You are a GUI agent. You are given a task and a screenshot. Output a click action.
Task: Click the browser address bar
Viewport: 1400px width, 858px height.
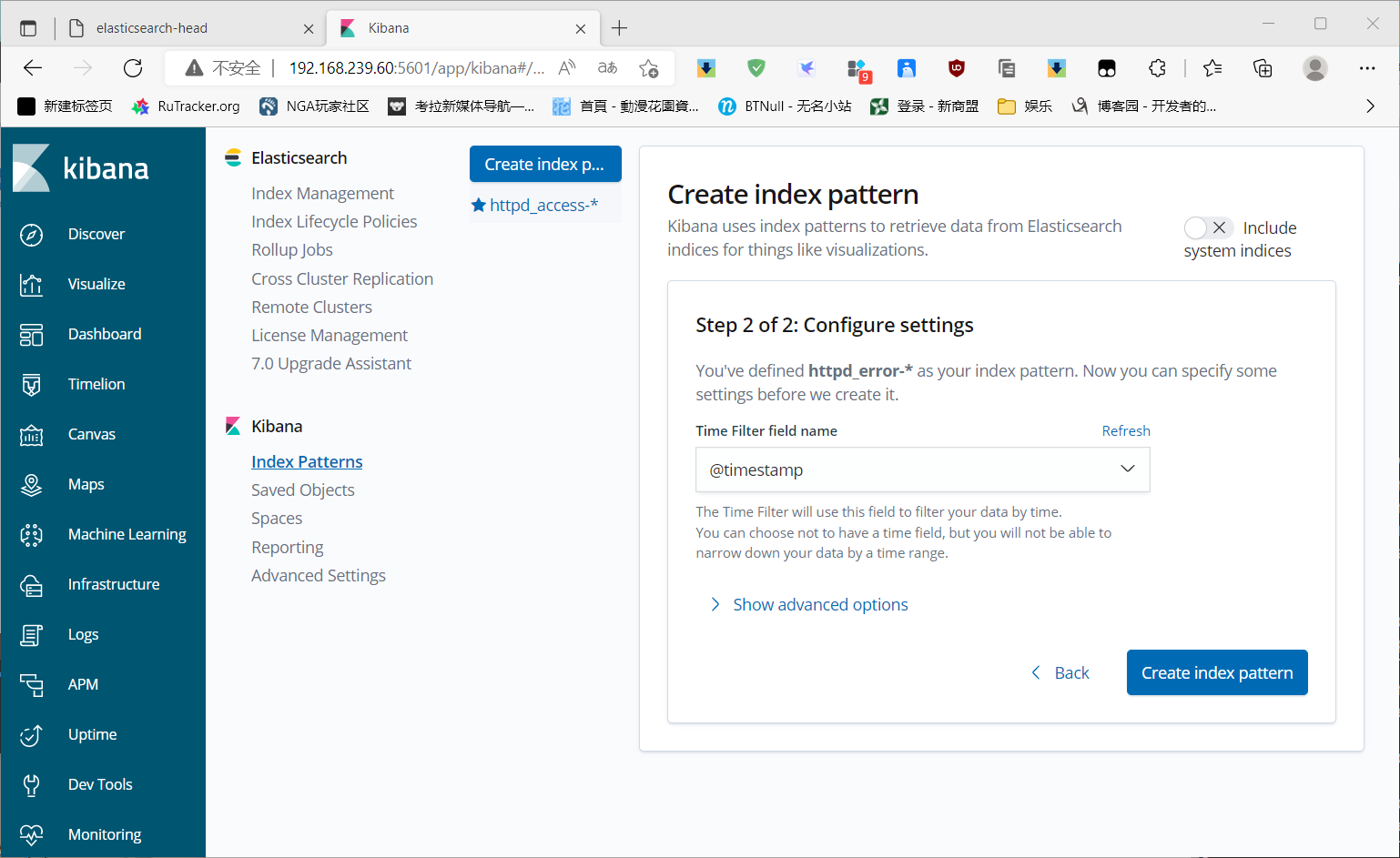coord(417,68)
